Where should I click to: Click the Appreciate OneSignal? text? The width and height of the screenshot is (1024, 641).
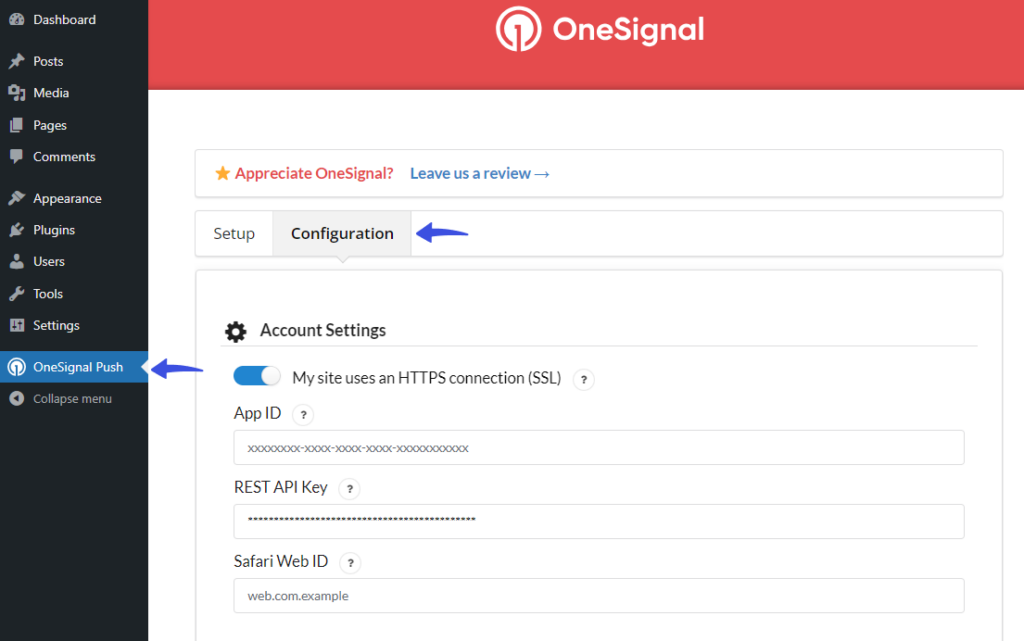[314, 173]
